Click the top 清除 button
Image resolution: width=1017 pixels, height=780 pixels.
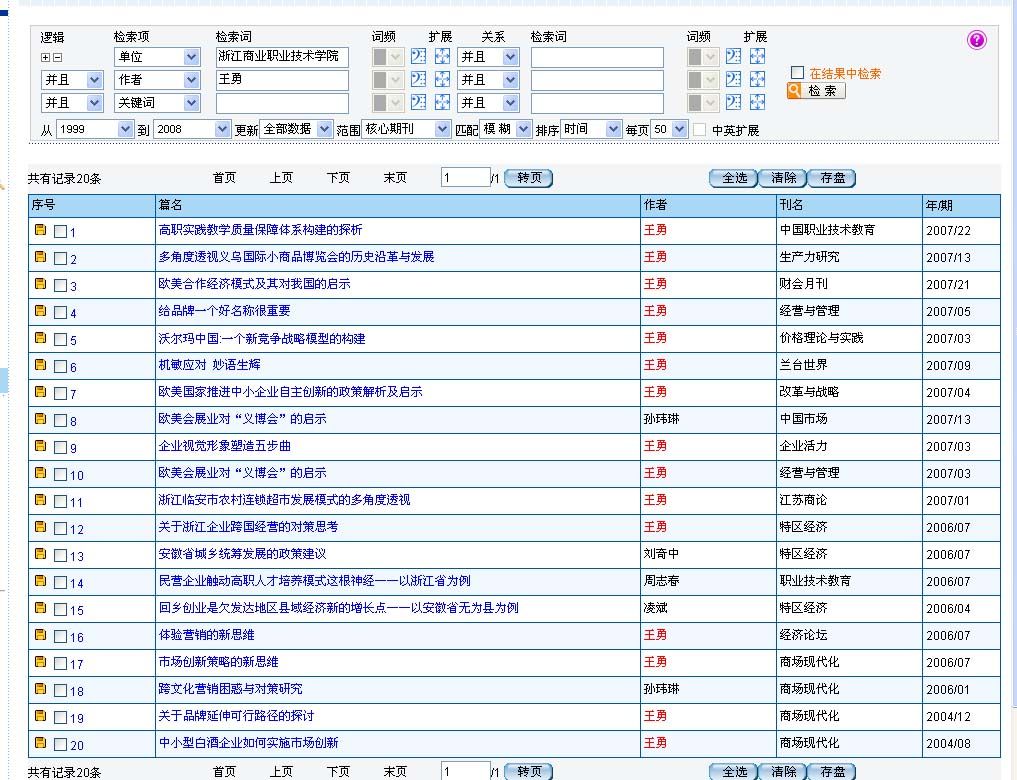[x=783, y=178]
